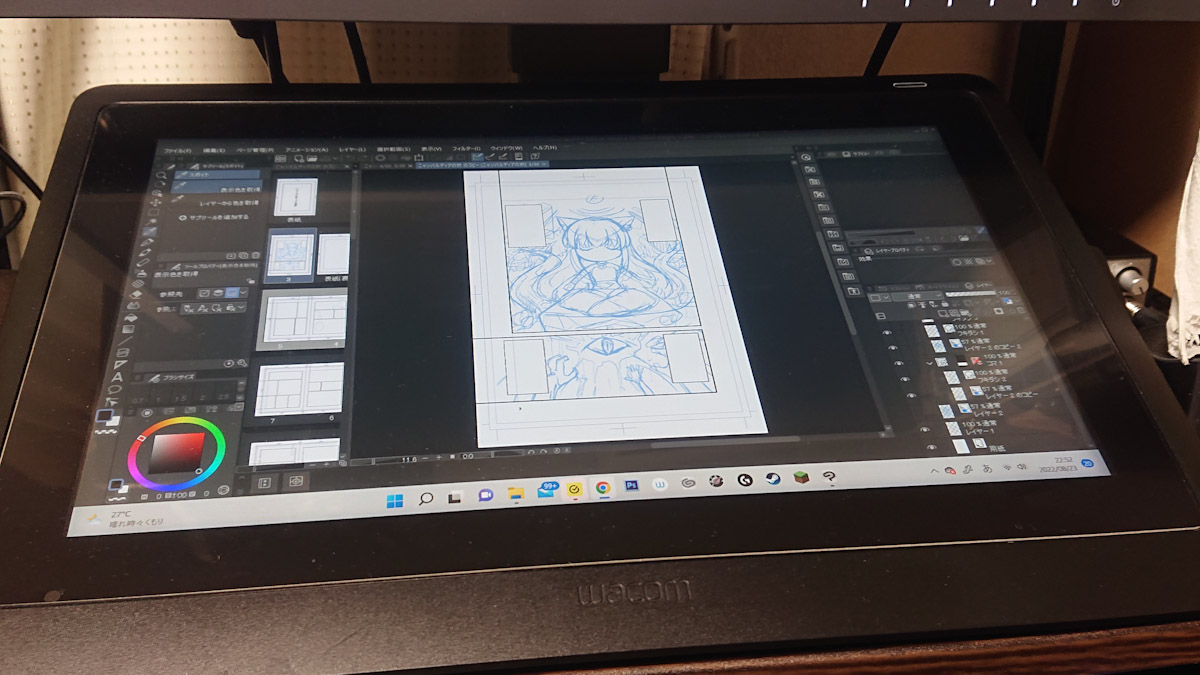The height and width of the screenshot is (675, 1200).
Task: Select the highlighted Eyedropper tool
Action: coord(149,232)
